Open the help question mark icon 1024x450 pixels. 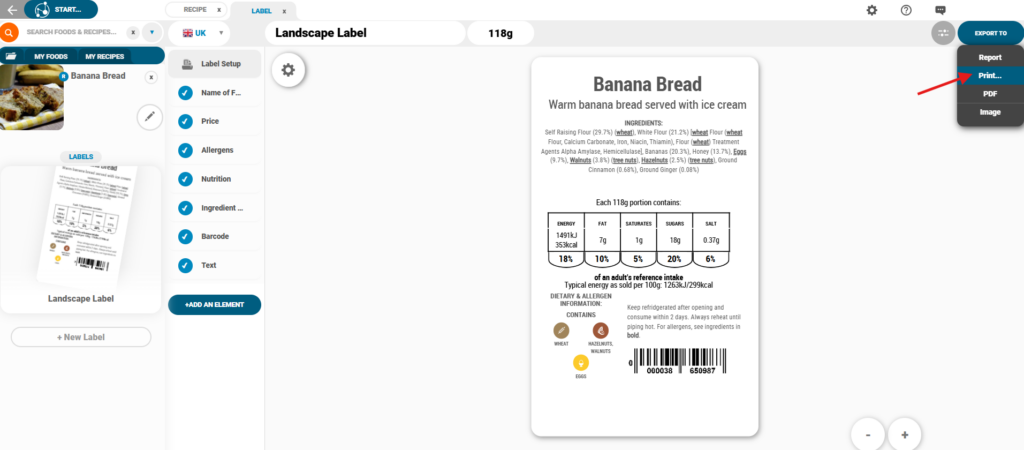tap(906, 10)
